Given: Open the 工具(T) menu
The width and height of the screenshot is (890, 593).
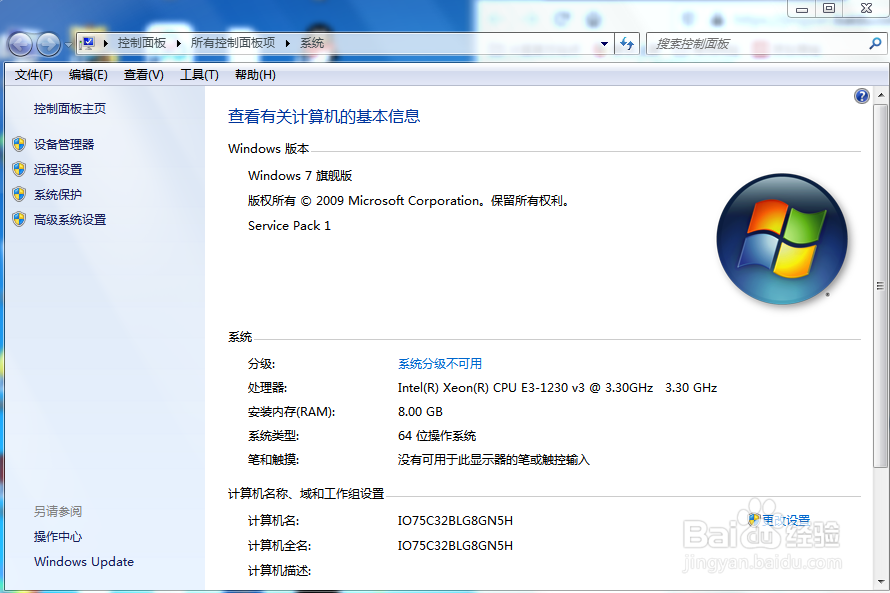Looking at the screenshot, I should pos(199,75).
